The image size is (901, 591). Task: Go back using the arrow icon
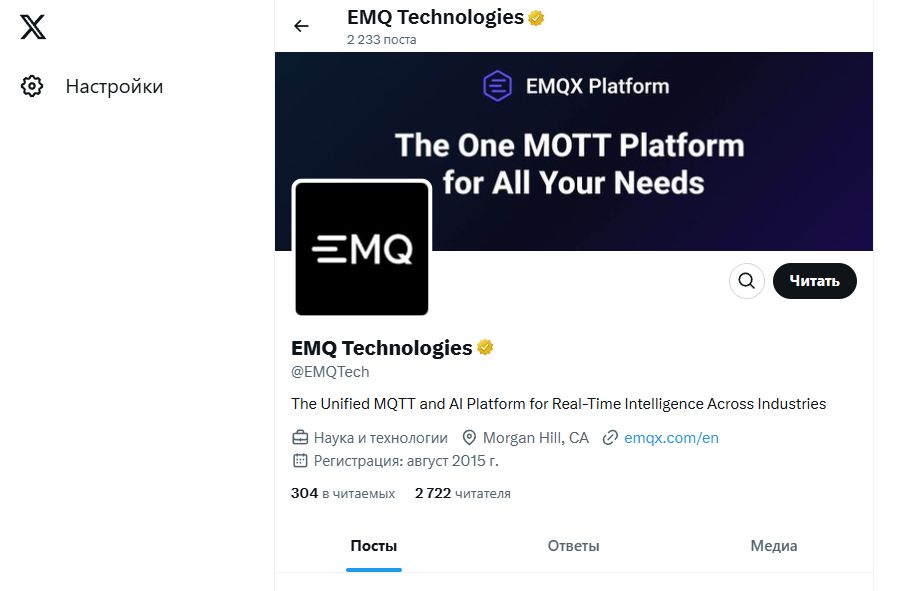coord(301,26)
